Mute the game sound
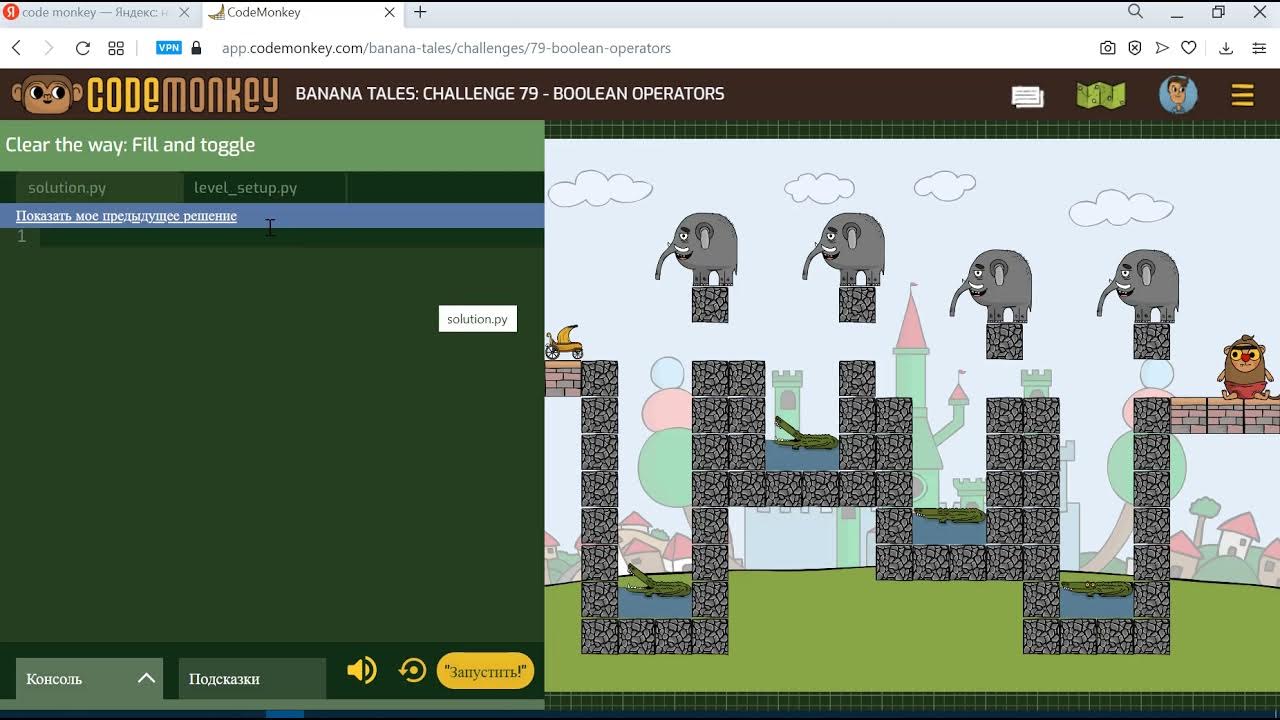 point(362,670)
